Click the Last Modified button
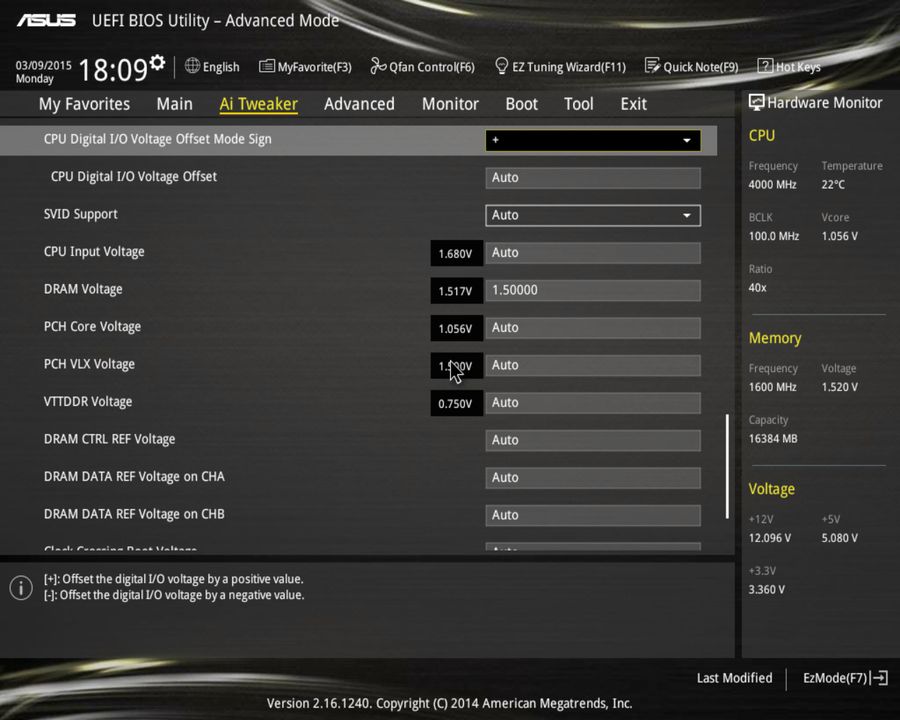The height and width of the screenshot is (720, 900). 734,677
